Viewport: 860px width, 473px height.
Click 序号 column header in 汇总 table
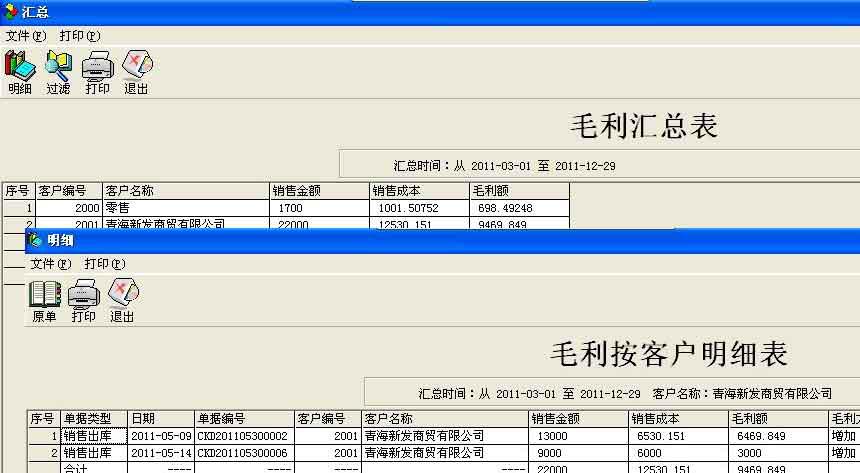pyautogui.click(x=19, y=191)
